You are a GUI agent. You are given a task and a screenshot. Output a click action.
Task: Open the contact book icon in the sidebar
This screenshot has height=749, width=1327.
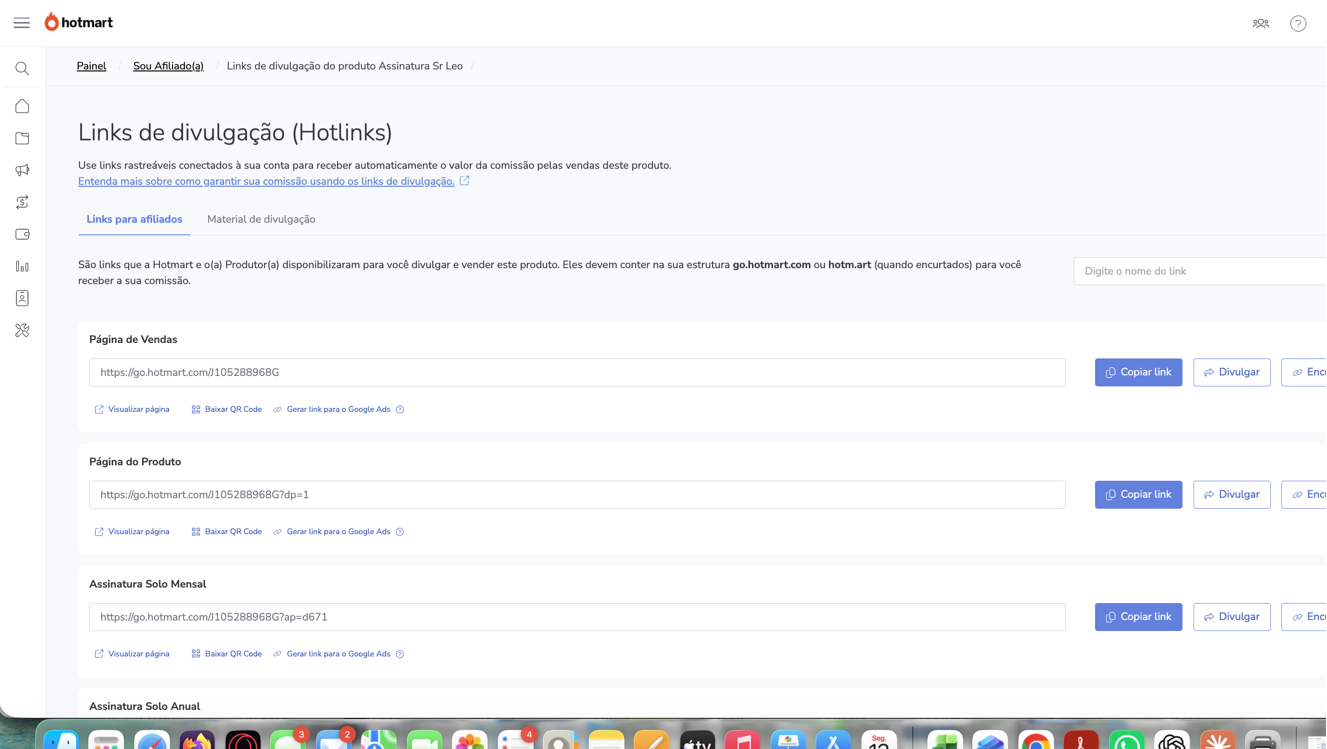[x=22, y=298]
